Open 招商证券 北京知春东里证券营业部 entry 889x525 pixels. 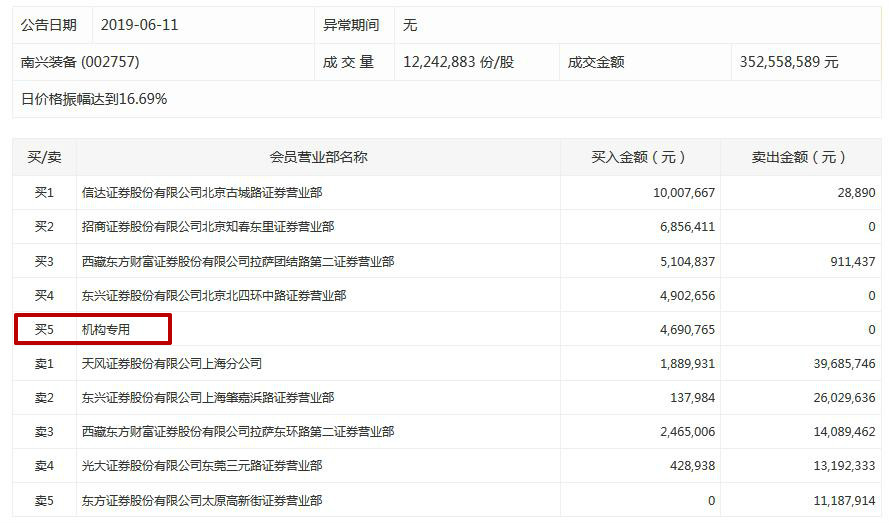pos(208,227)
